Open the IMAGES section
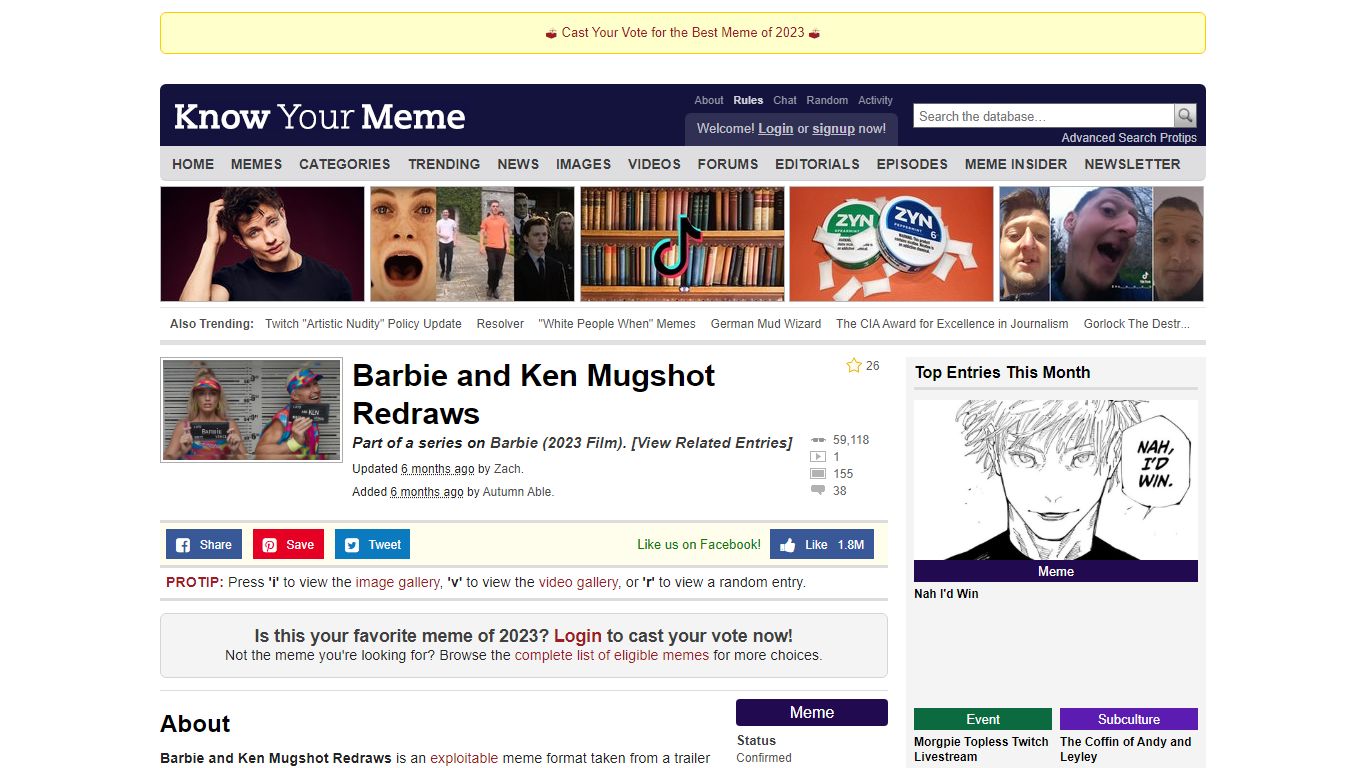Screen dimensions: 1366x768 pos(583,164)
